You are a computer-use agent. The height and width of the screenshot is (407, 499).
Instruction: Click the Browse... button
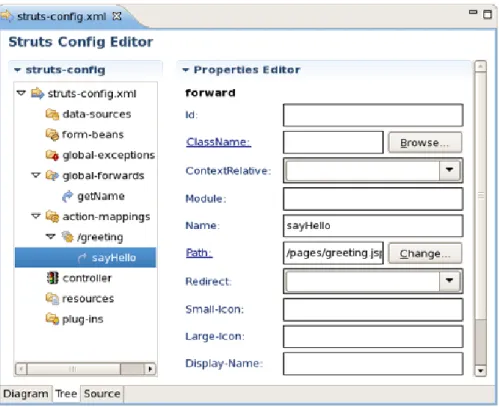click(x=425, y=143)
